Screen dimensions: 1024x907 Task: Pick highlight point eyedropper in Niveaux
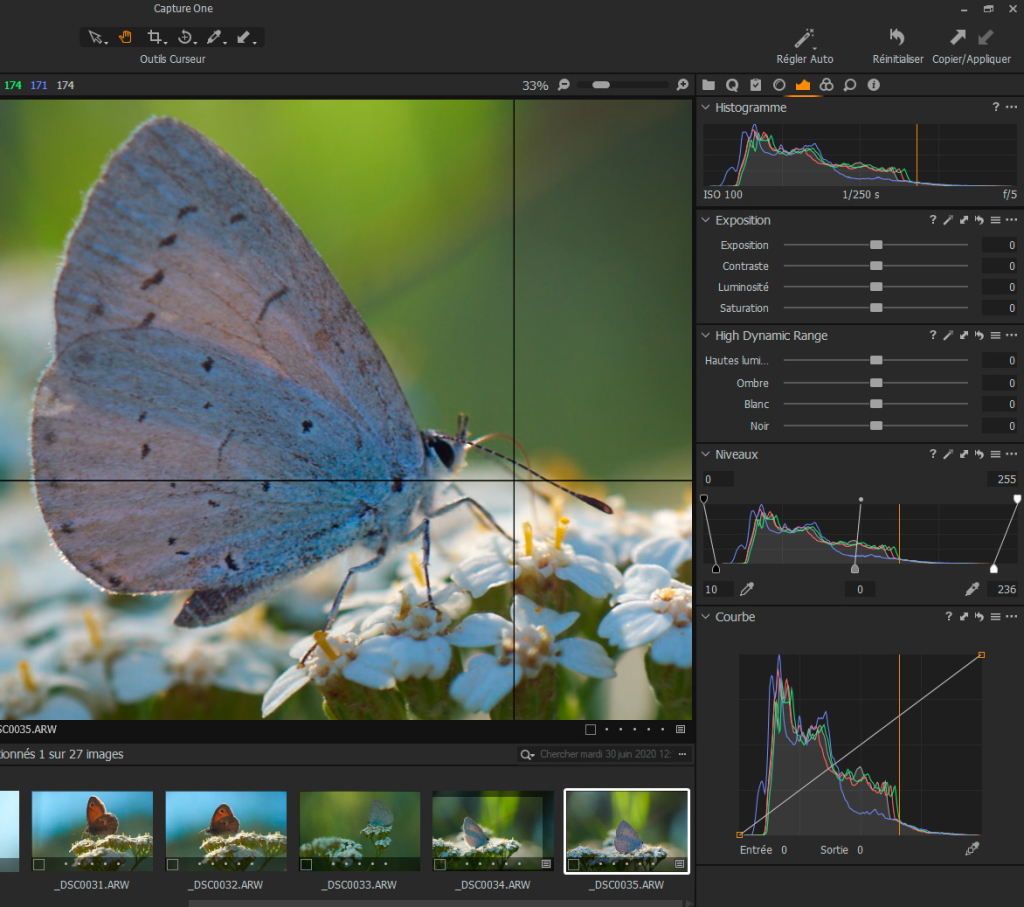click(x=971, y=589)
